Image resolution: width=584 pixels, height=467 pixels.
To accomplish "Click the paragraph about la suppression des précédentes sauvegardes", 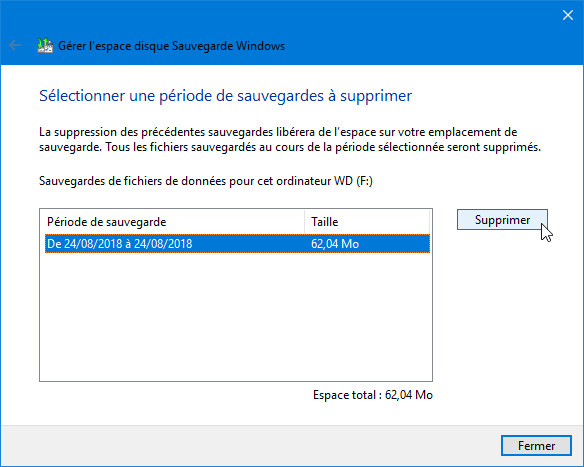I will coord(290,140).
